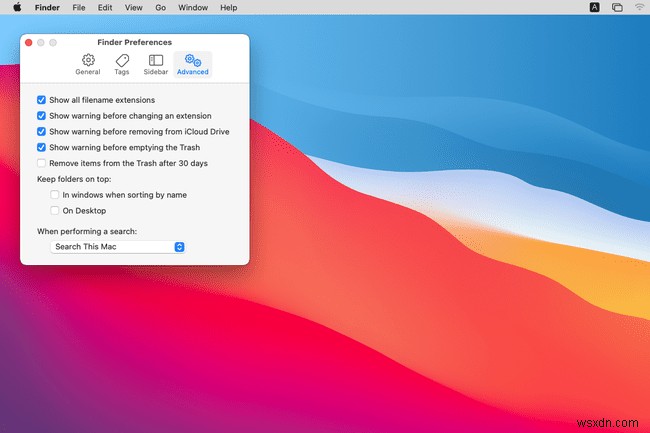This screenshot has width=650, height=433.
Task: Click the Window menu in menu bar
Action: pyautogui.click(x=194, y=7)
